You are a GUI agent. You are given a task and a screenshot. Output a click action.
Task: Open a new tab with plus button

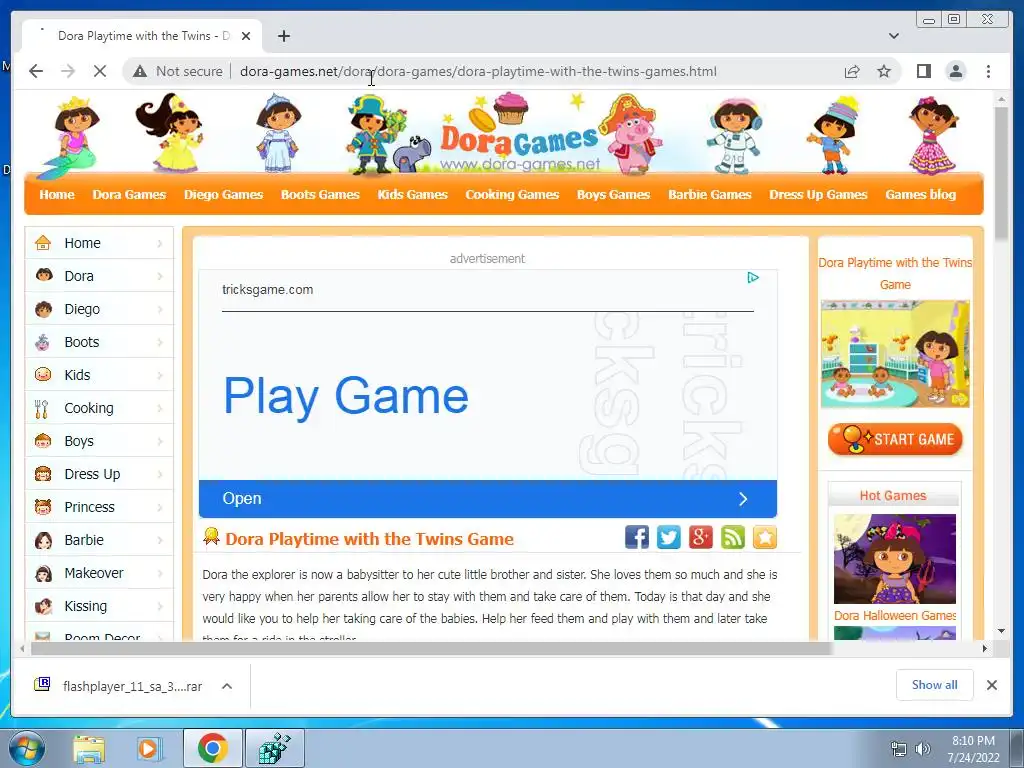tap(283, 36)
